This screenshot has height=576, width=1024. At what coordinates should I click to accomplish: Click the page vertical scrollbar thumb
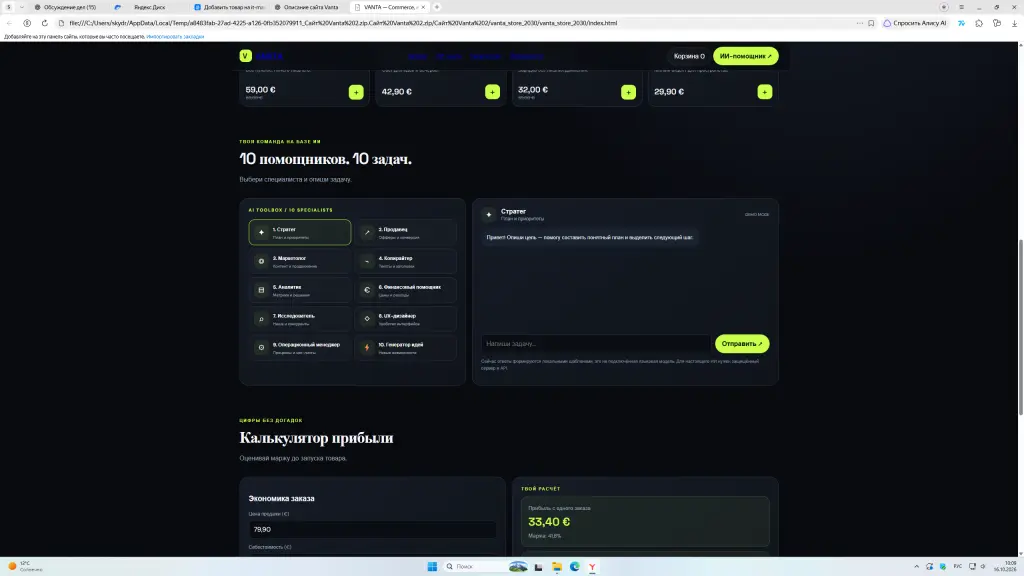[1021, 327]
